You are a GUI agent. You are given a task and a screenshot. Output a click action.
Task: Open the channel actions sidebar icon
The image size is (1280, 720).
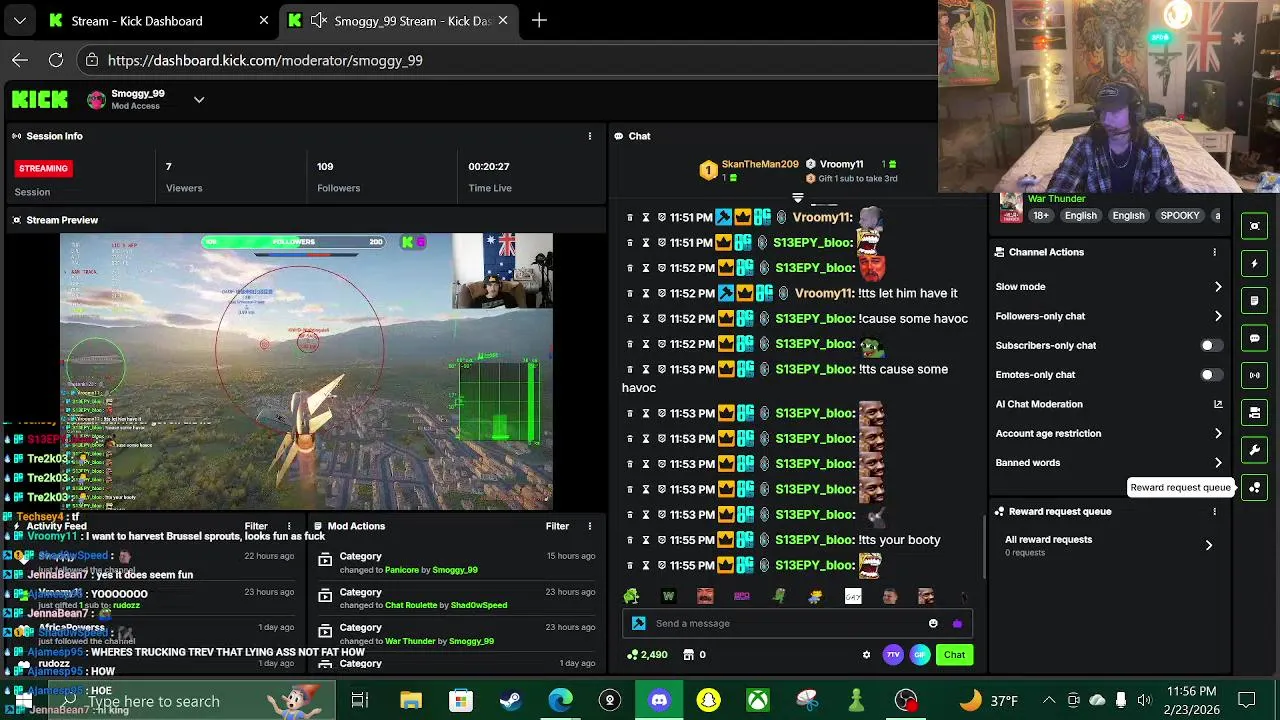[1255, 412]
